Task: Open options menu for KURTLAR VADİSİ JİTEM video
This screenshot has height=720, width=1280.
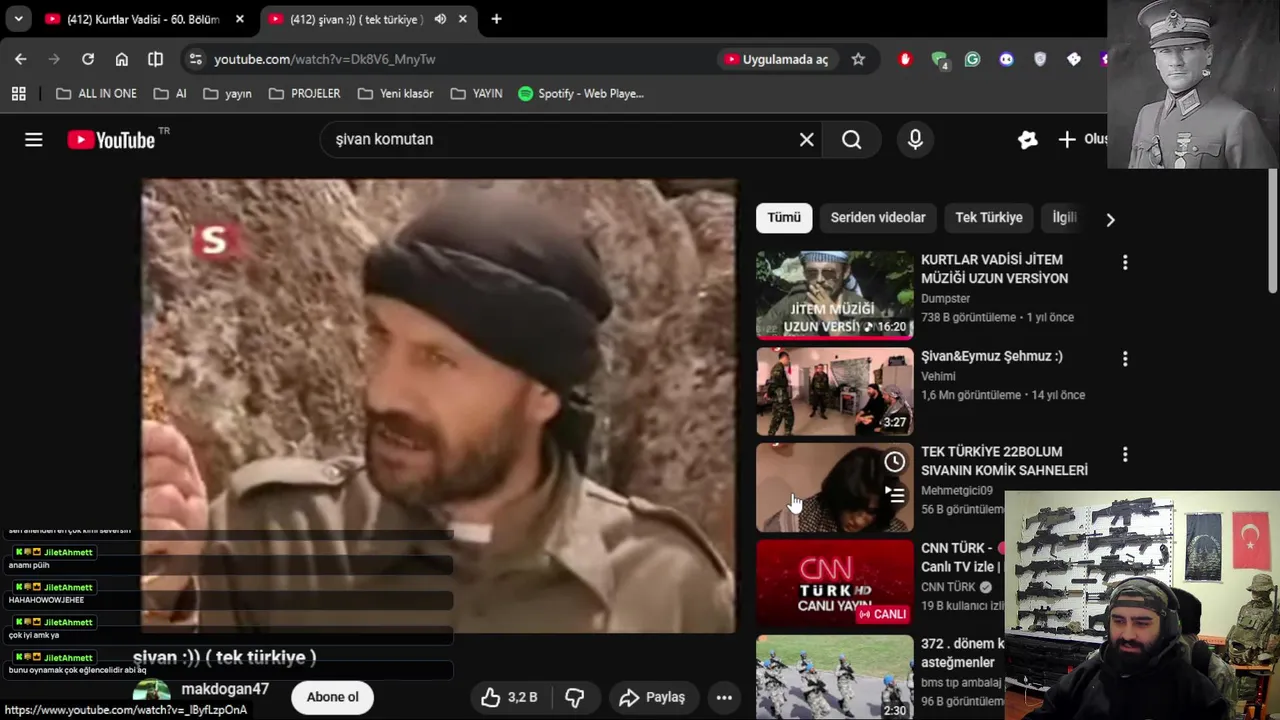Action: [1125, 262]
